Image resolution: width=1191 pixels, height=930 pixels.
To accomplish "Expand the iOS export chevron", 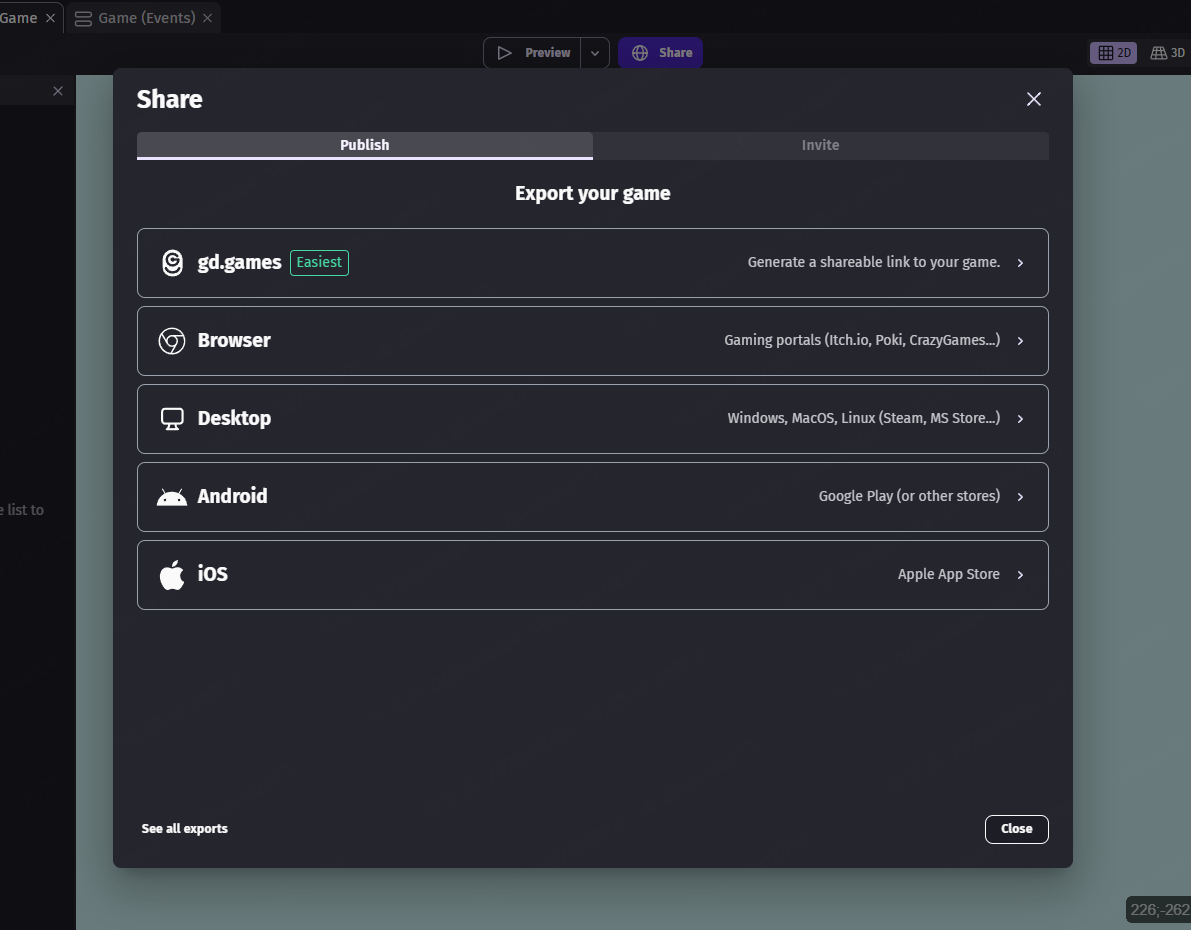I will point(1020,575).
